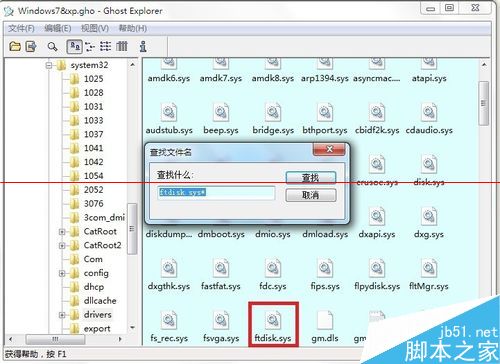Image resolution: width=500 pixels, height=364 pixels.
Task: Click the tree pane horizontal scrollbar thumb
Action: point(55,339)
